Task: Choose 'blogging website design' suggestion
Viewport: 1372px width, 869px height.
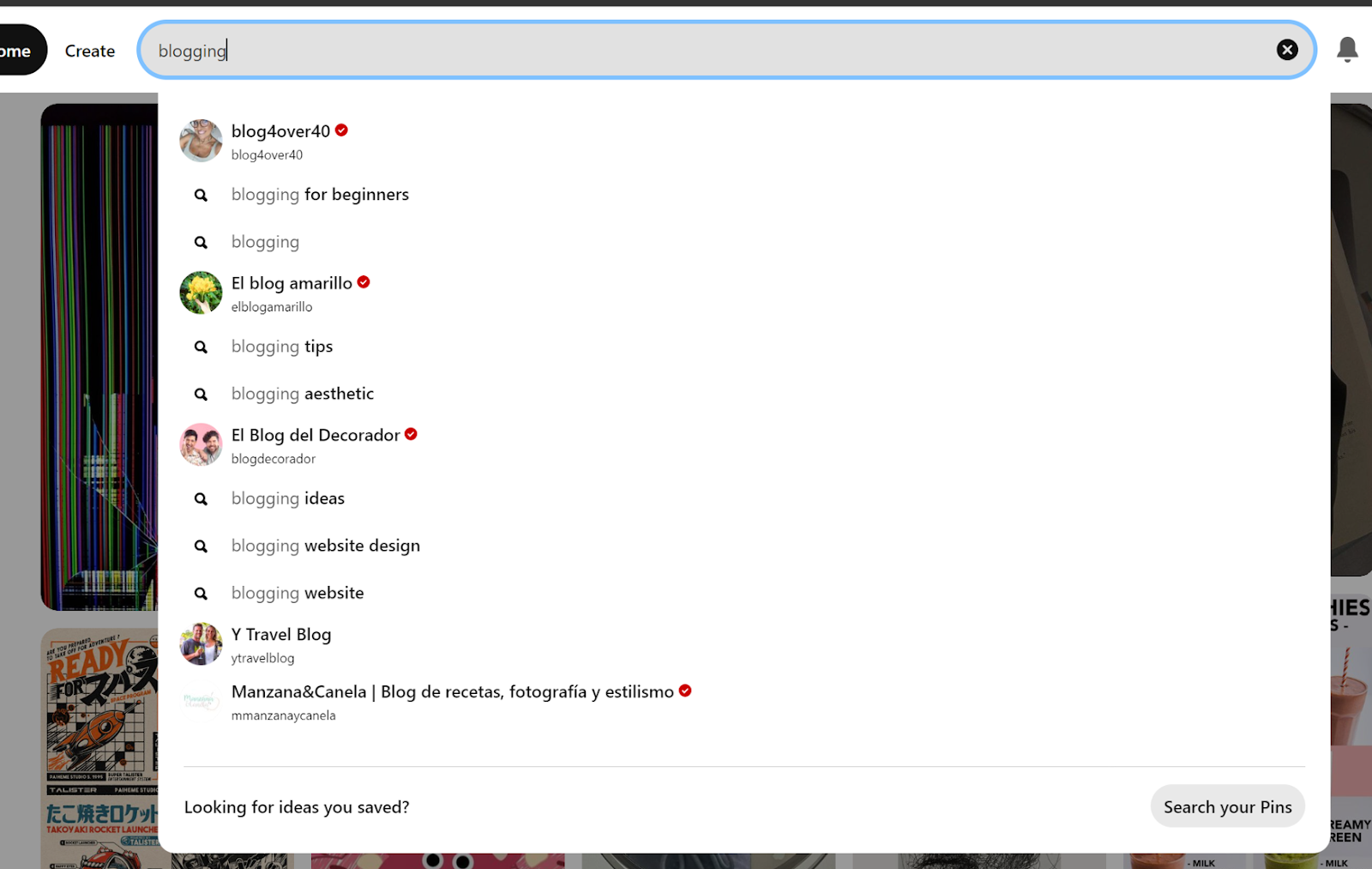Action: tap(326, 546)
